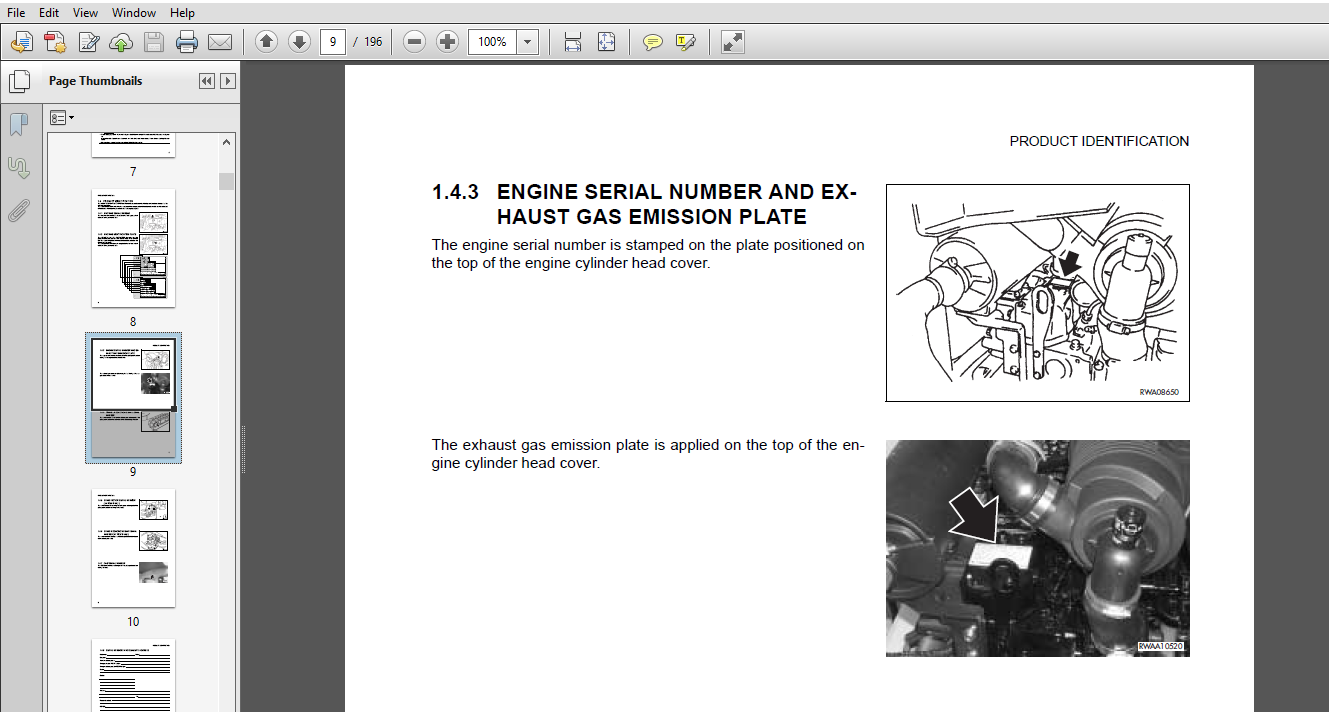Click the page number field showing 9
The image size is (1329, 712).
pos(333,42)
